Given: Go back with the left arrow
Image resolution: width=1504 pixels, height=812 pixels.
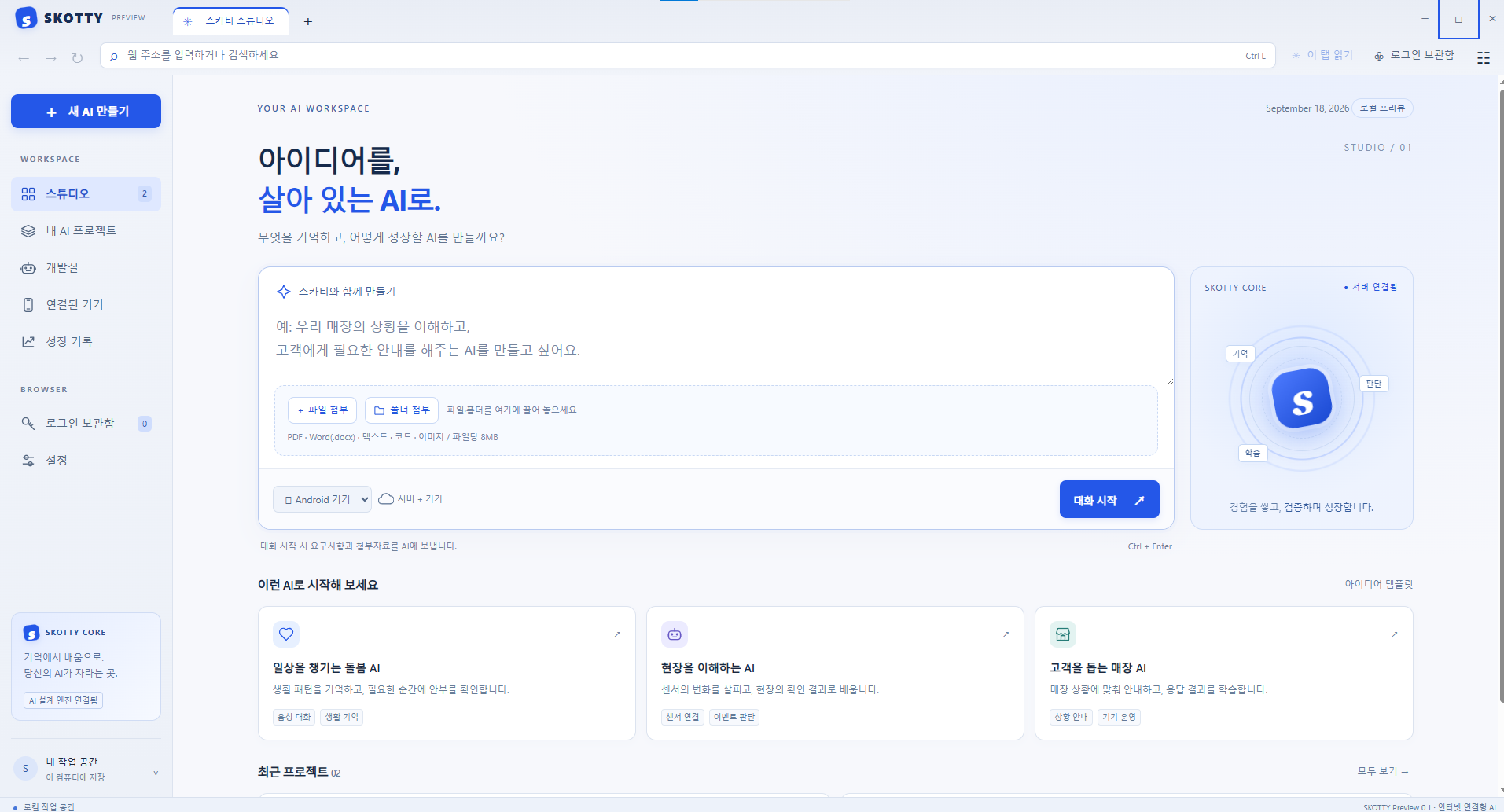Looking at the screenshot, I should click(x=24, y=58).
